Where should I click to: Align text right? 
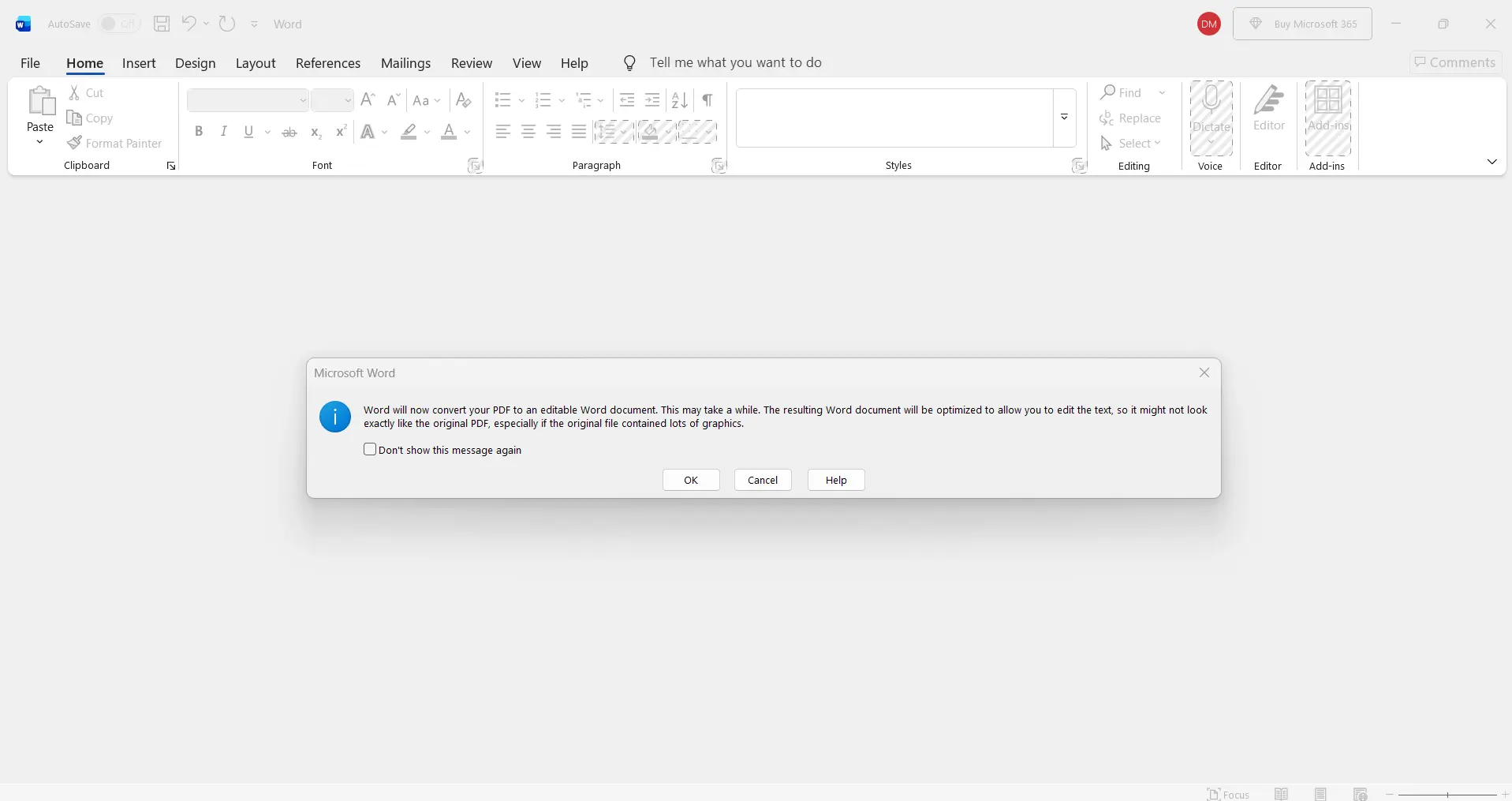pyautogui.click(x=554, y=132)
